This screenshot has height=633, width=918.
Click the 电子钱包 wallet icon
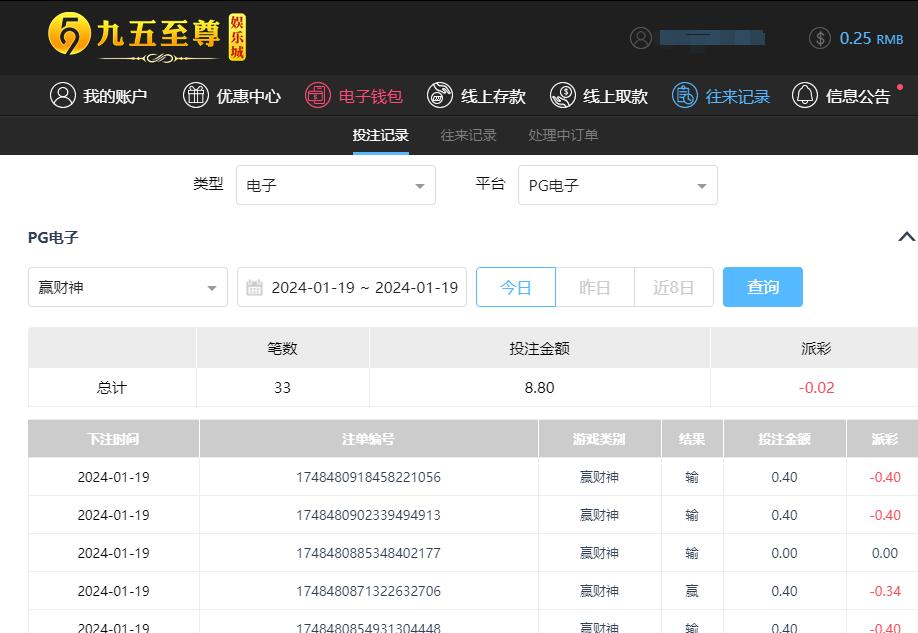[318, 96]
